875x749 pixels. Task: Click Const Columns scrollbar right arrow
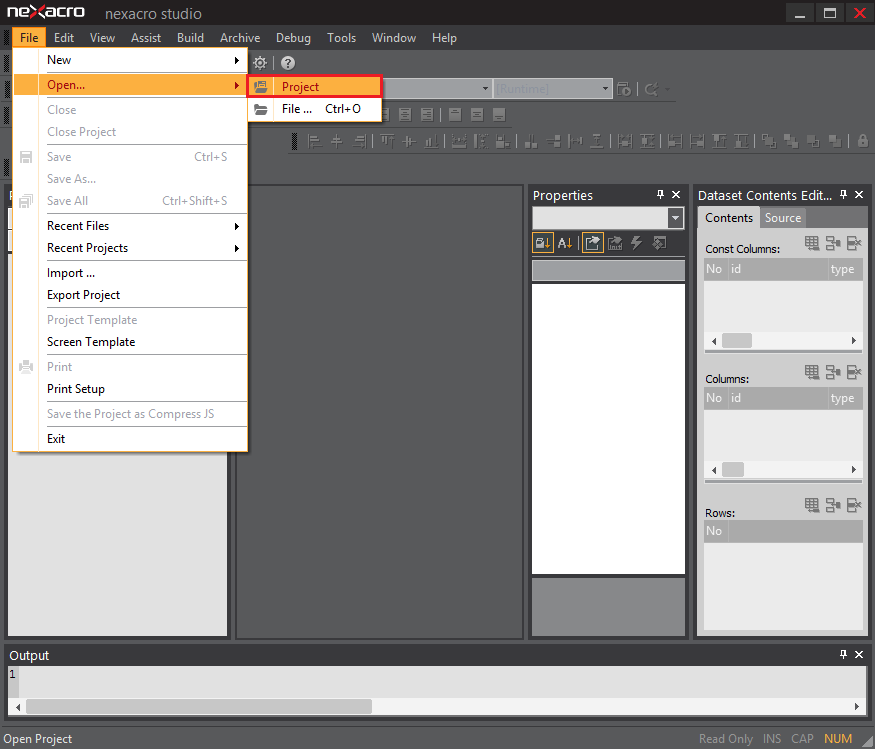click(854, 340)
